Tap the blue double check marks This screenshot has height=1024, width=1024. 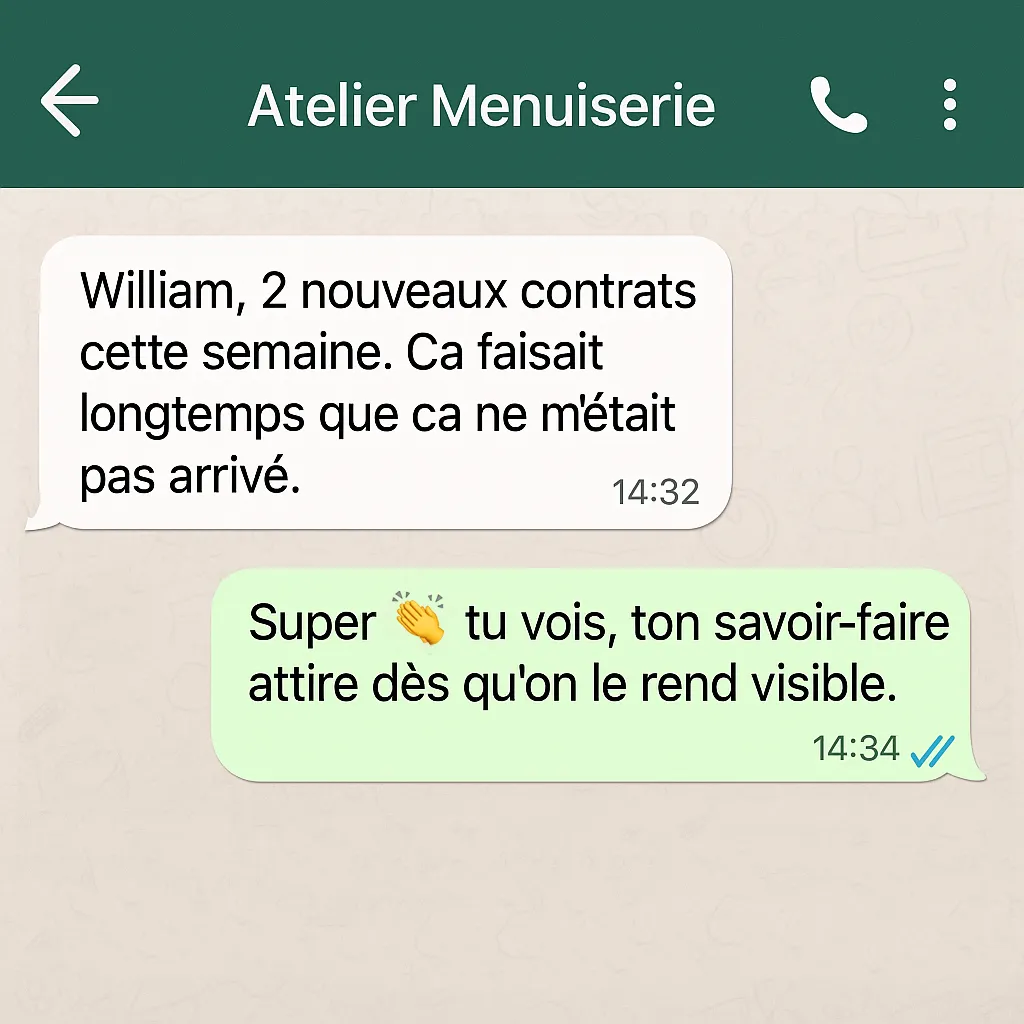(x=933, y=750)
